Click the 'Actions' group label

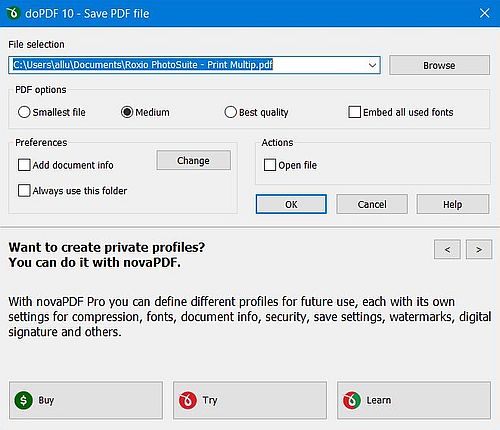277,142
